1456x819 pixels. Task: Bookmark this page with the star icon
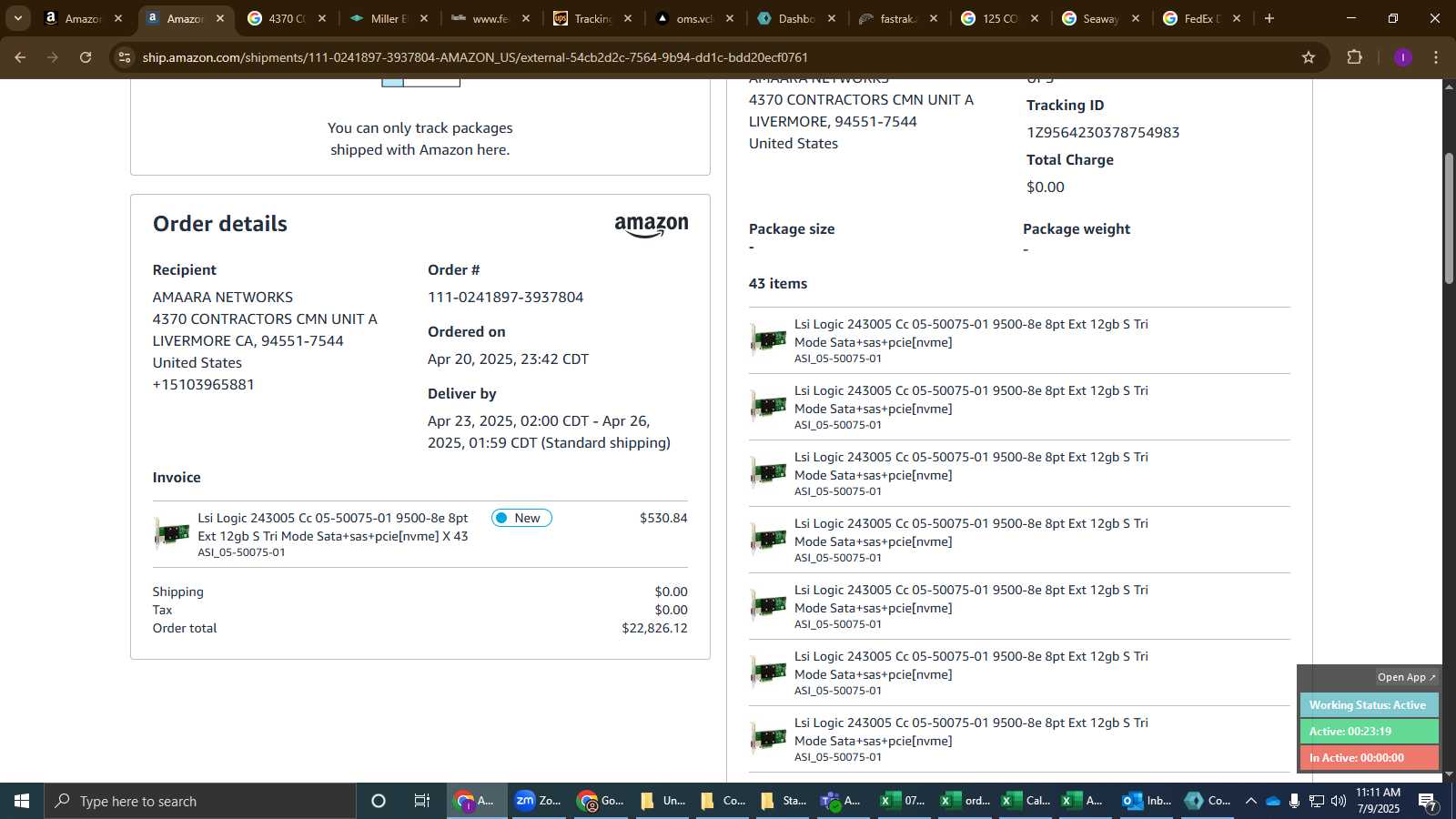click(1309, 57)
